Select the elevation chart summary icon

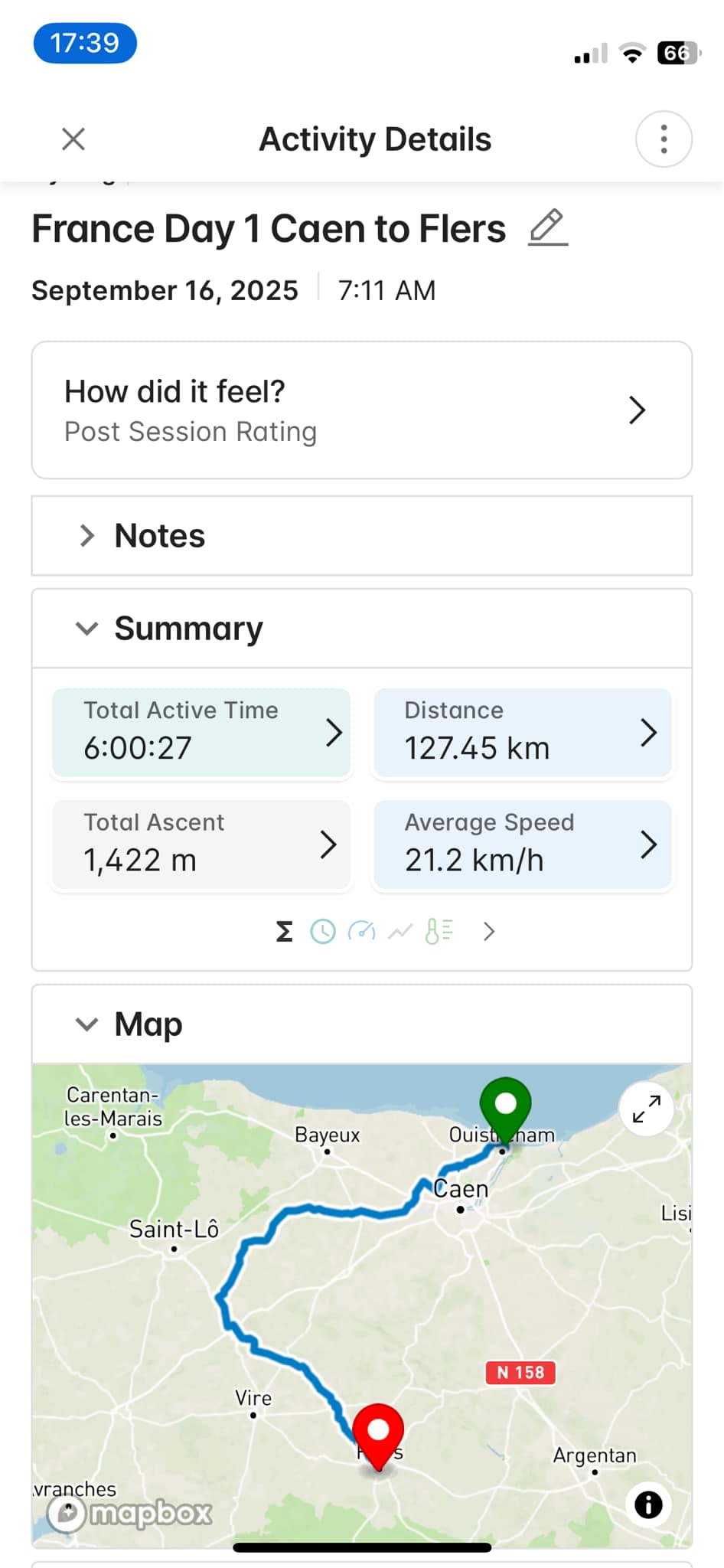(x=400, y=931)
